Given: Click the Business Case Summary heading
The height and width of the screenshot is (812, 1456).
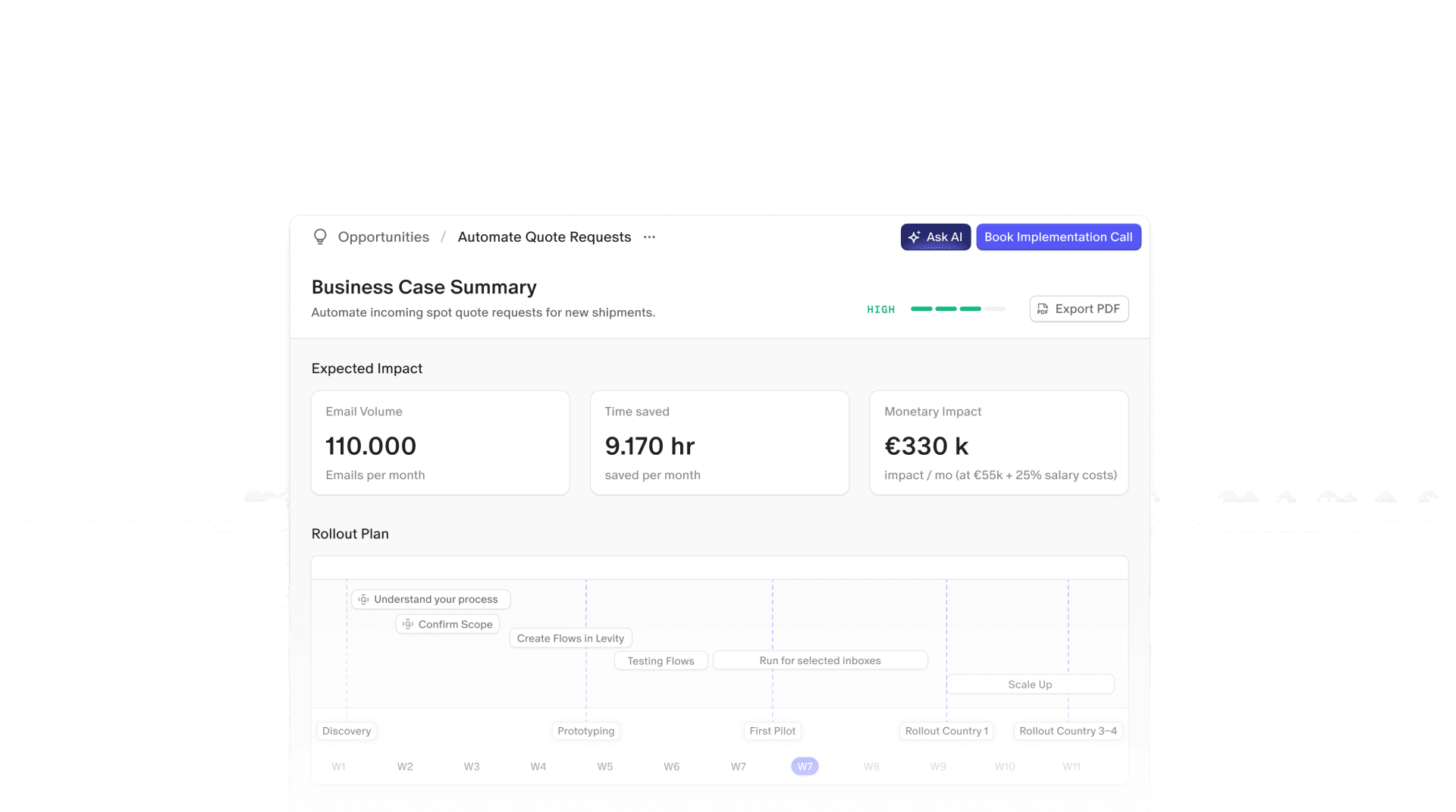Looking at the screenshot, I should [424, 287].
